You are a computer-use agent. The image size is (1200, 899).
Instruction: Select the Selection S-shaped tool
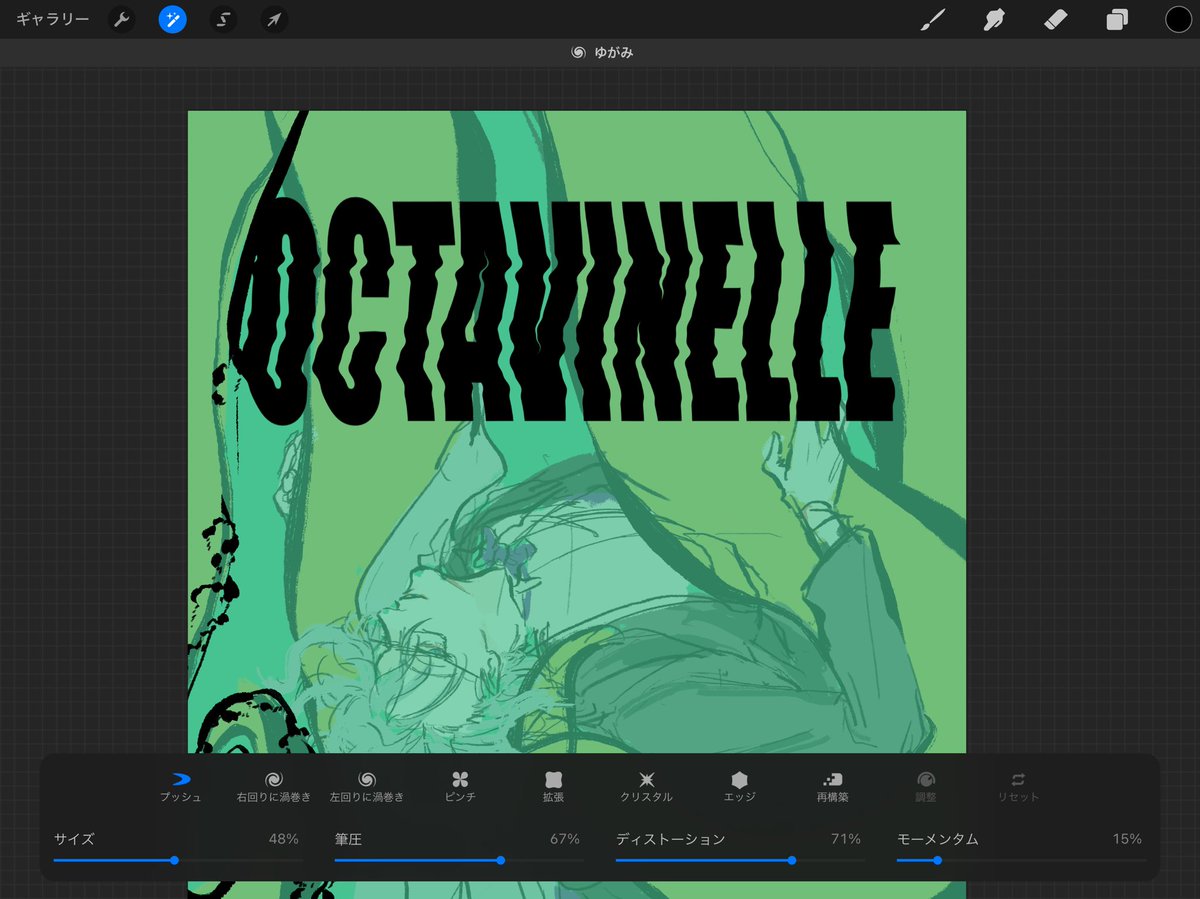click(224, 20)
